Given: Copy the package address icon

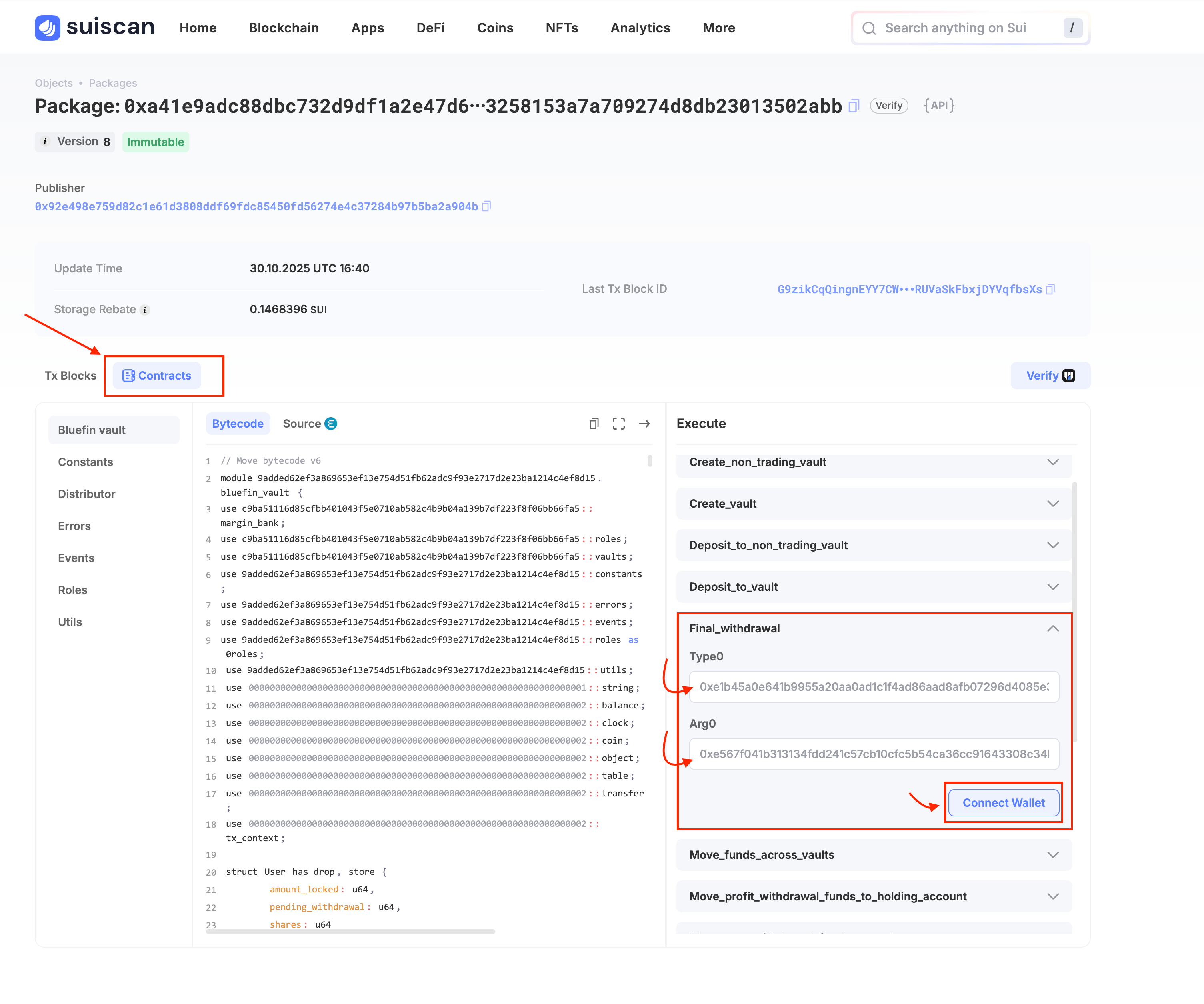Looking at the screenshot, I should (x=854, y=106).
